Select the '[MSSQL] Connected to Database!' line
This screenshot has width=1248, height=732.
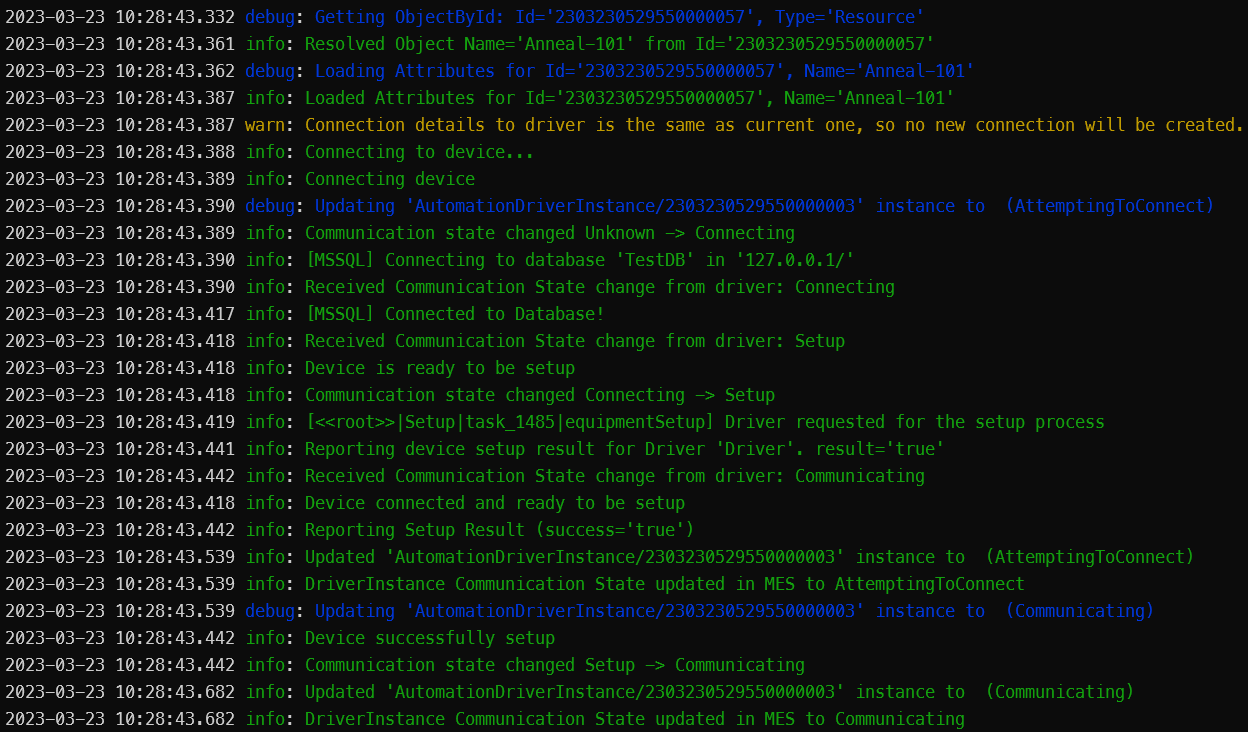point(305,314)
